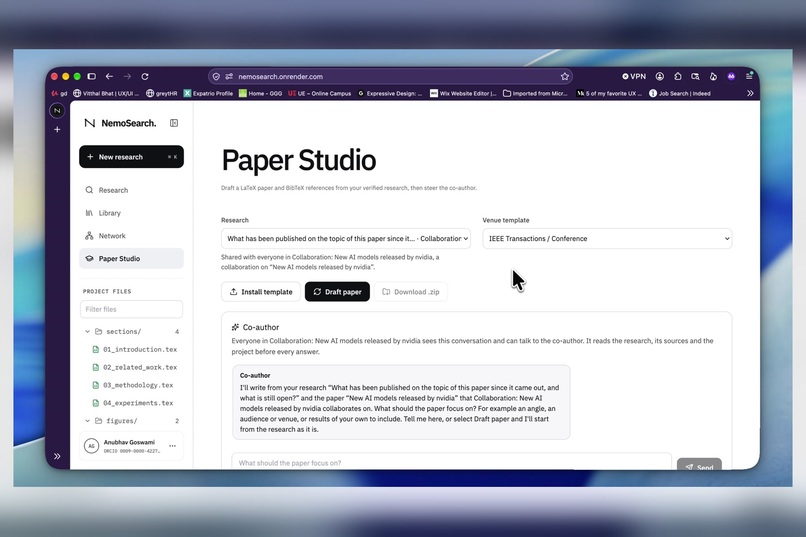
Task: Focus the Filter files input
Action: coord(131,309)
